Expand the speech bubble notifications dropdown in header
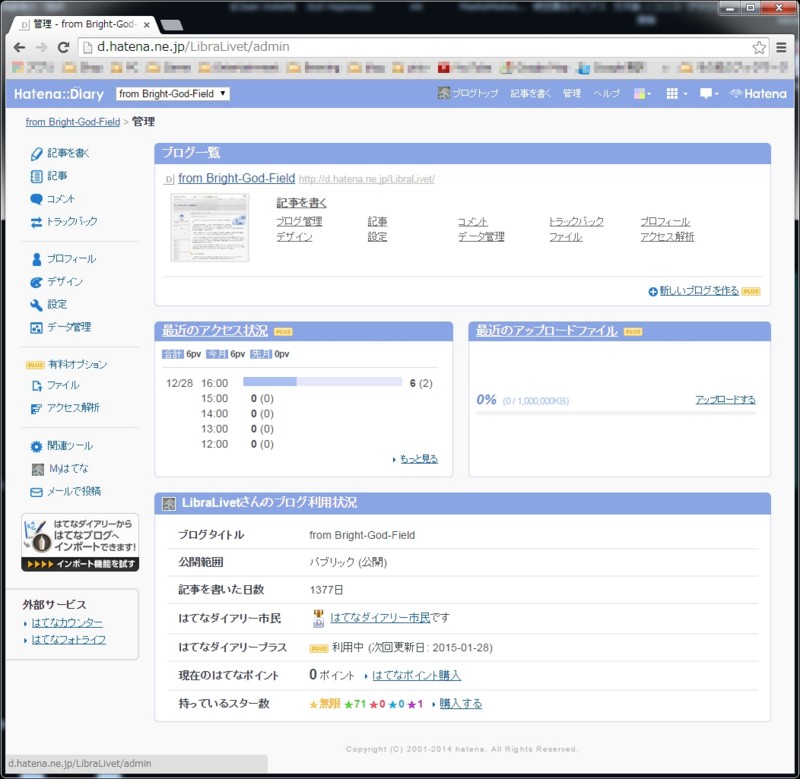This screenshot has width=800, height=779. click(x=709, y=93)
